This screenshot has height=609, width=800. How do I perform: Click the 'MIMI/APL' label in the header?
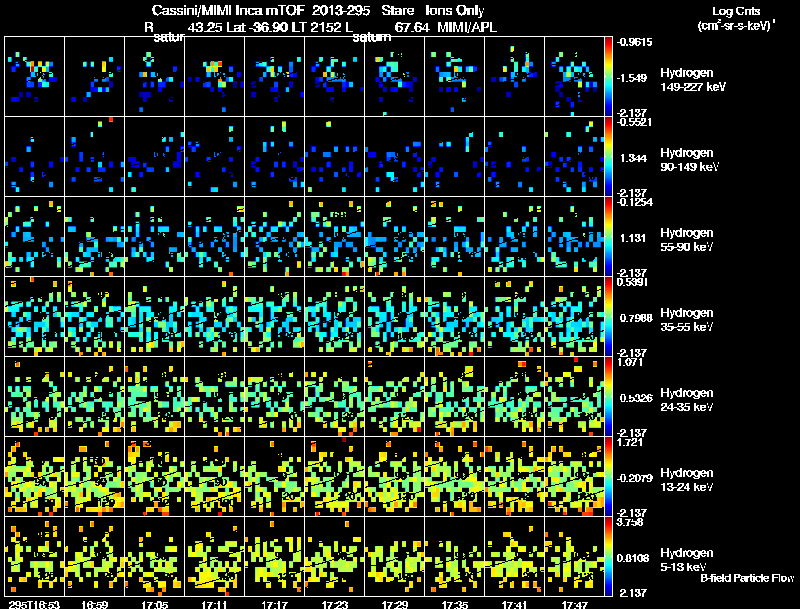pyautogui.click(x=467, y=28)
